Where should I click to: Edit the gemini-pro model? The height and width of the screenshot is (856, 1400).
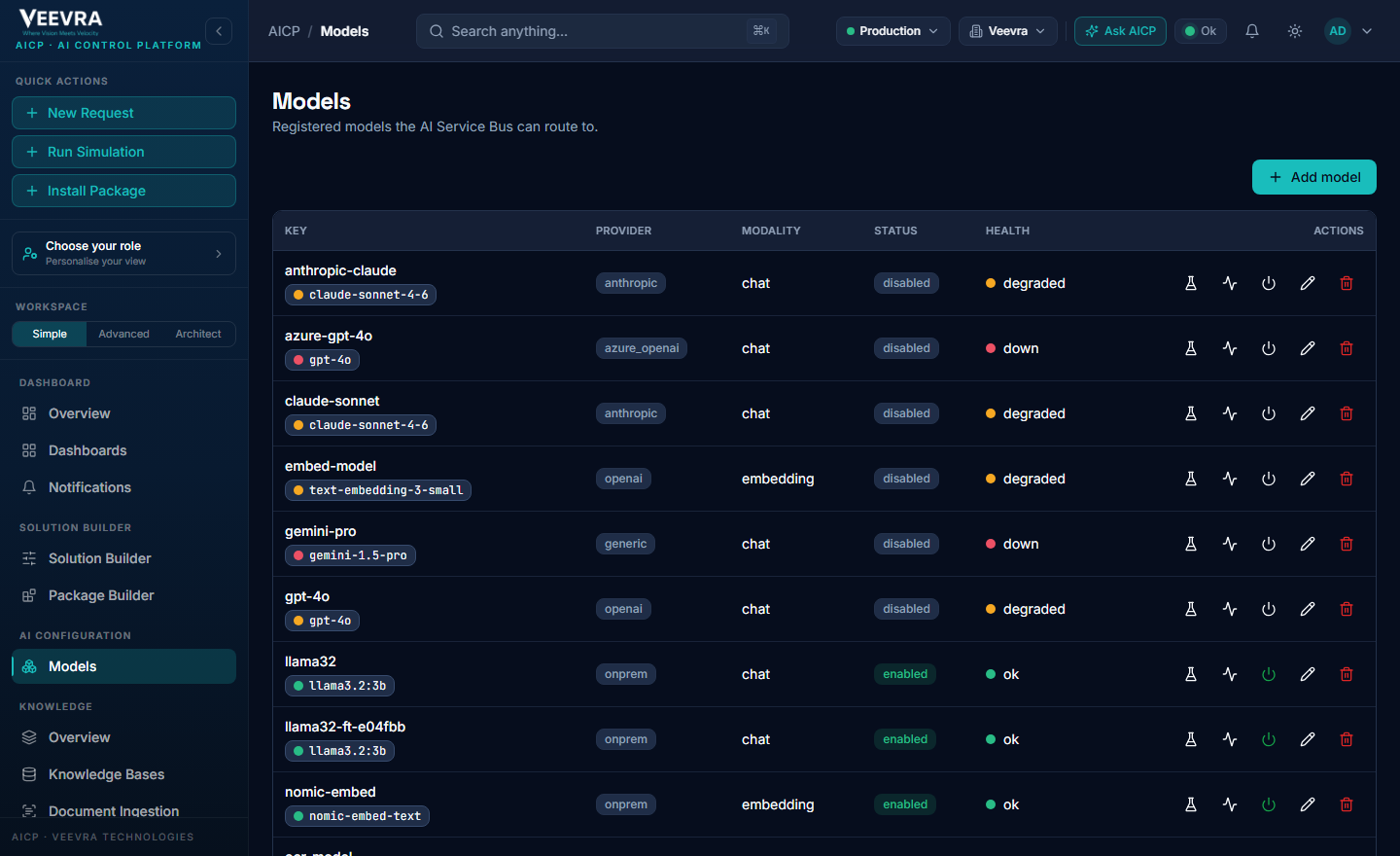tap(1308, 544)
